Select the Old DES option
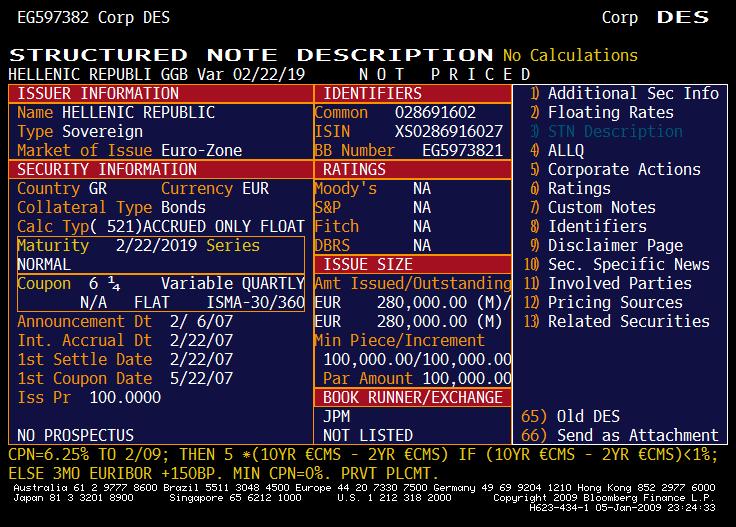 570,416
